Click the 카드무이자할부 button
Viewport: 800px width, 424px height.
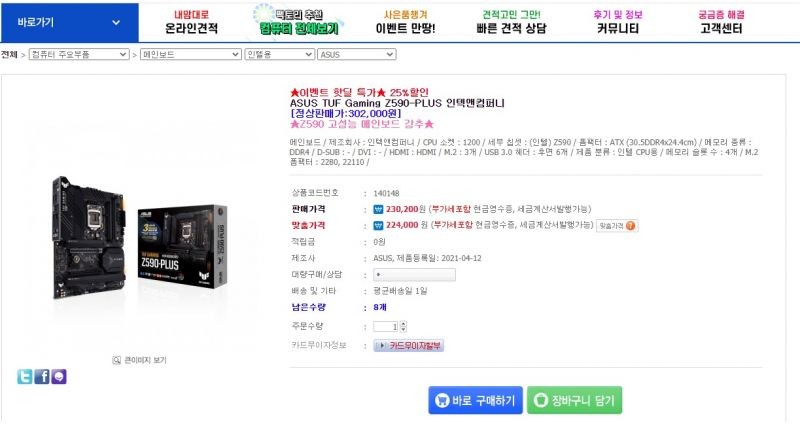tap(409, 346)
